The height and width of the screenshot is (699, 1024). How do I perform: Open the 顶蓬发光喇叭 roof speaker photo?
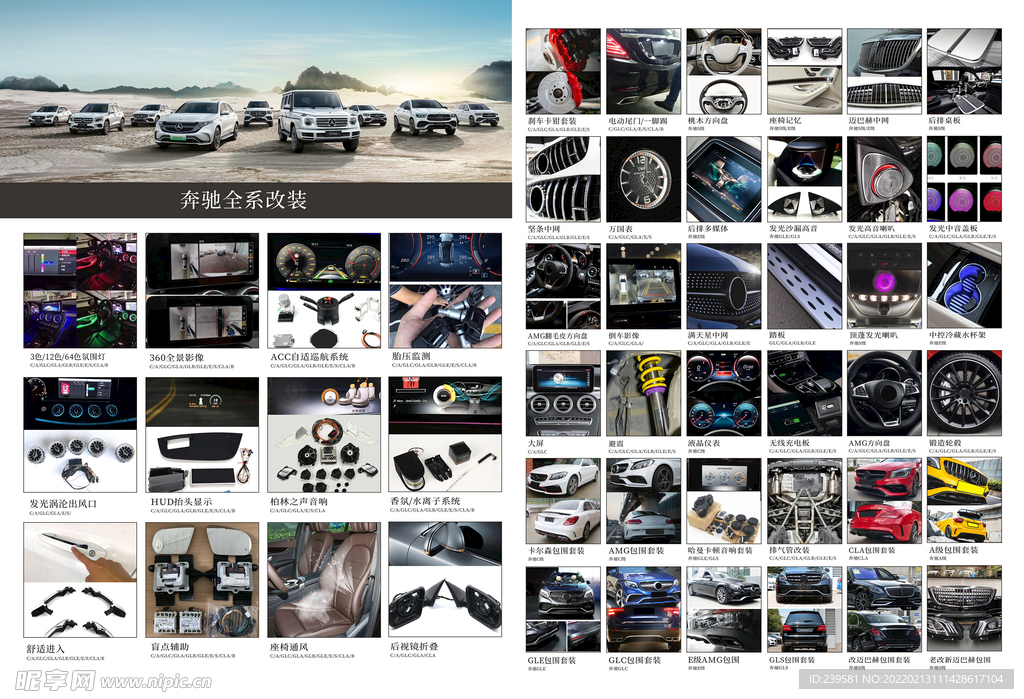(x=884, y=286)
